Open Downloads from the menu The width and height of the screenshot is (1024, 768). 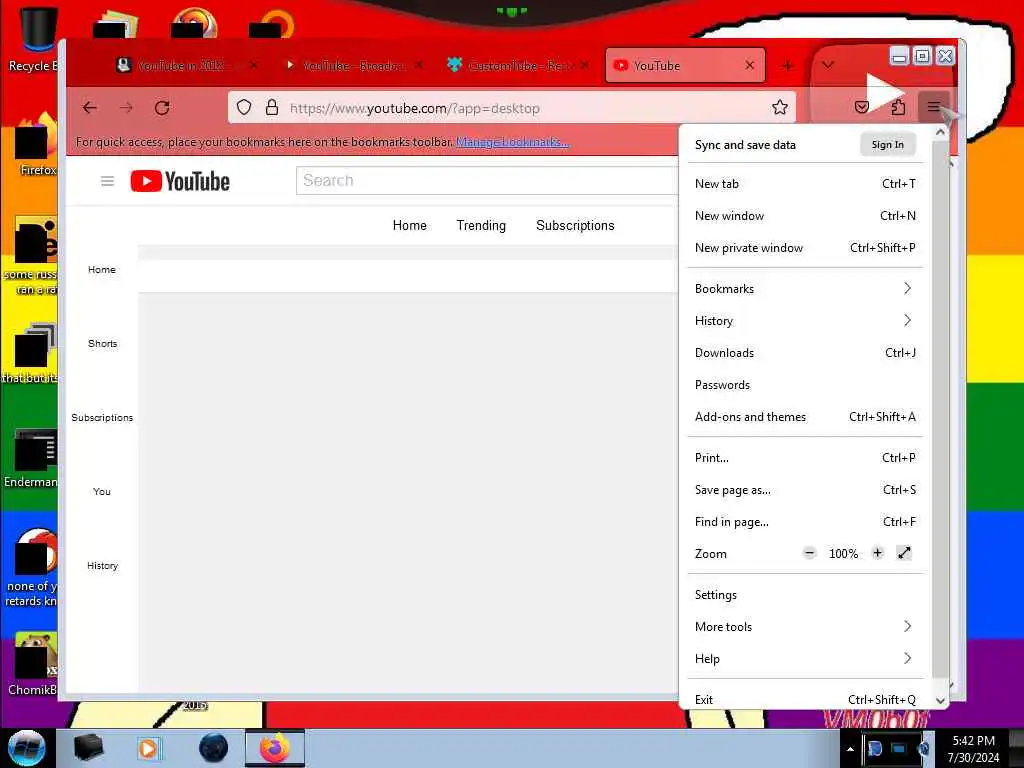[x=805, y=353]
